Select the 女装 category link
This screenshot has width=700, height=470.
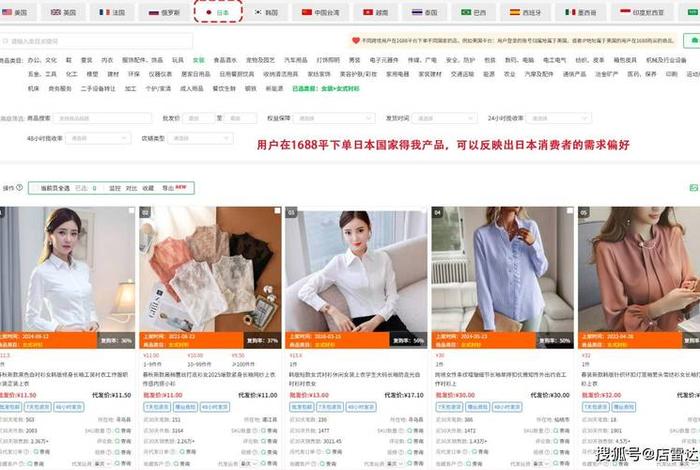[x=199, y=60]
